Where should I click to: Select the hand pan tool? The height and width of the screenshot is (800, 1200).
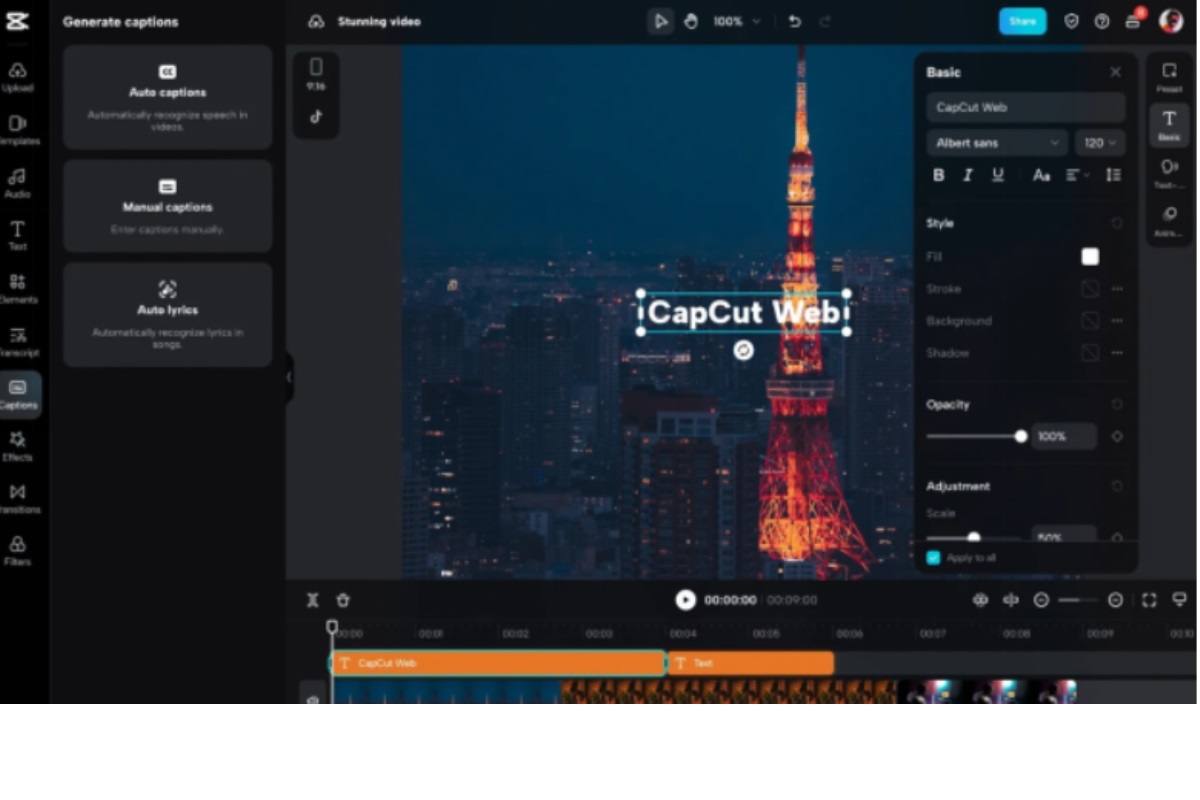click(690, 21)
